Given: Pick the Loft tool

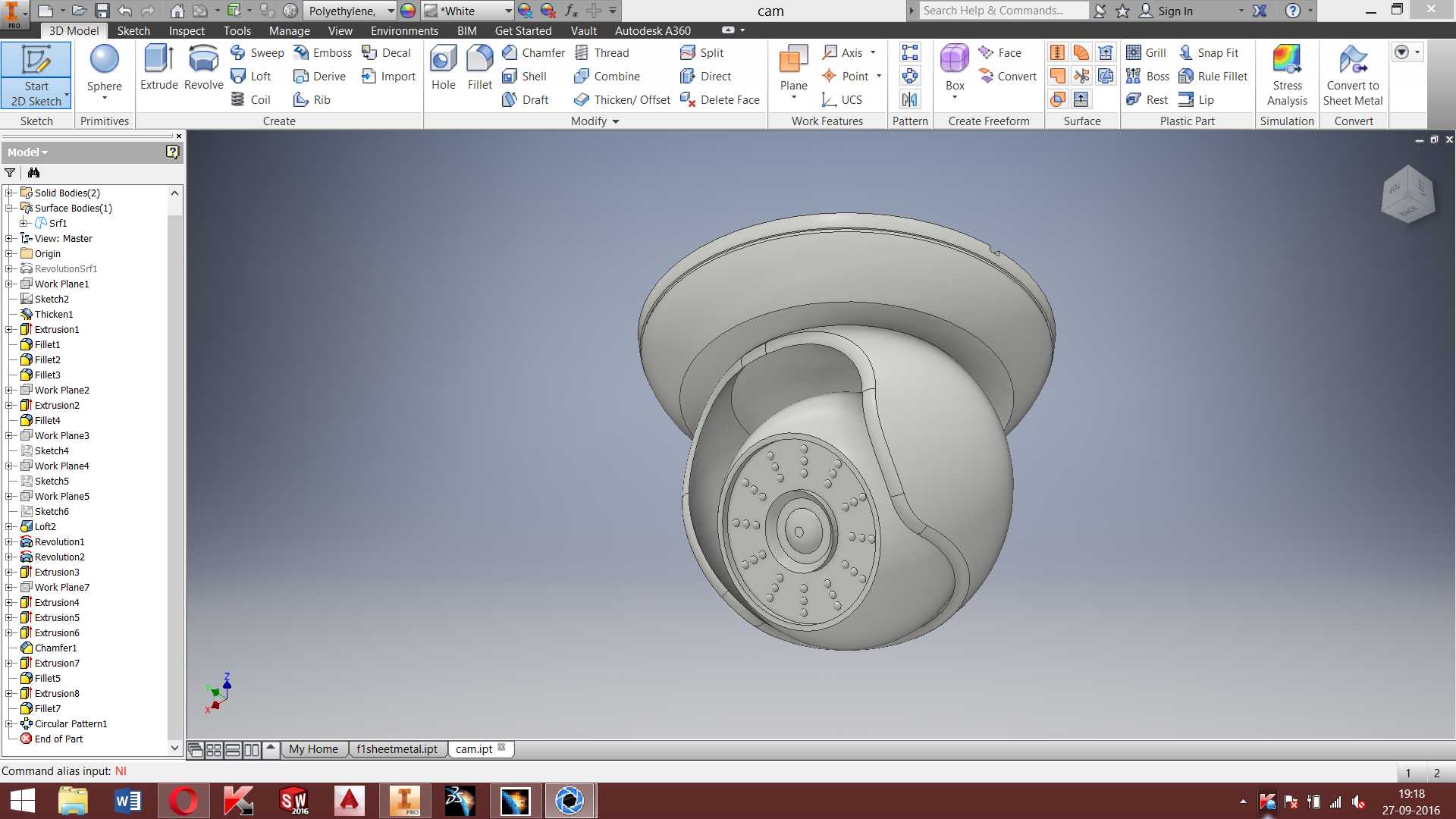Looking at the screenshot, I should [251, 76].
